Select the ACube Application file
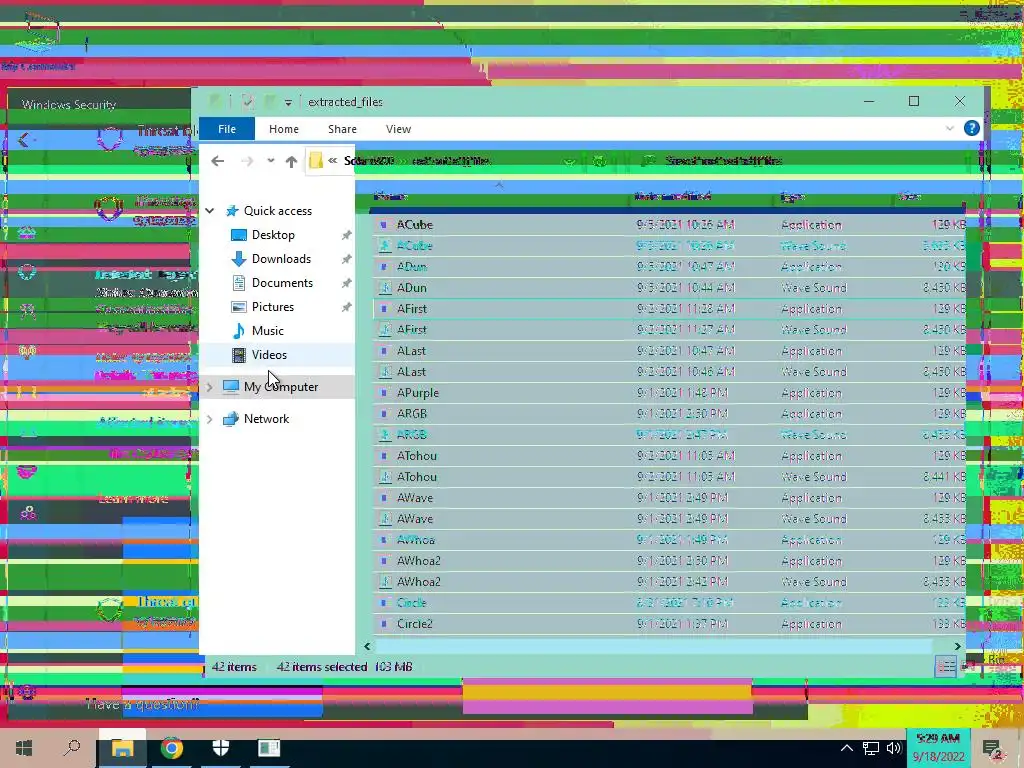The height and width of the screenshot is (768, 1024). [669, 225]
